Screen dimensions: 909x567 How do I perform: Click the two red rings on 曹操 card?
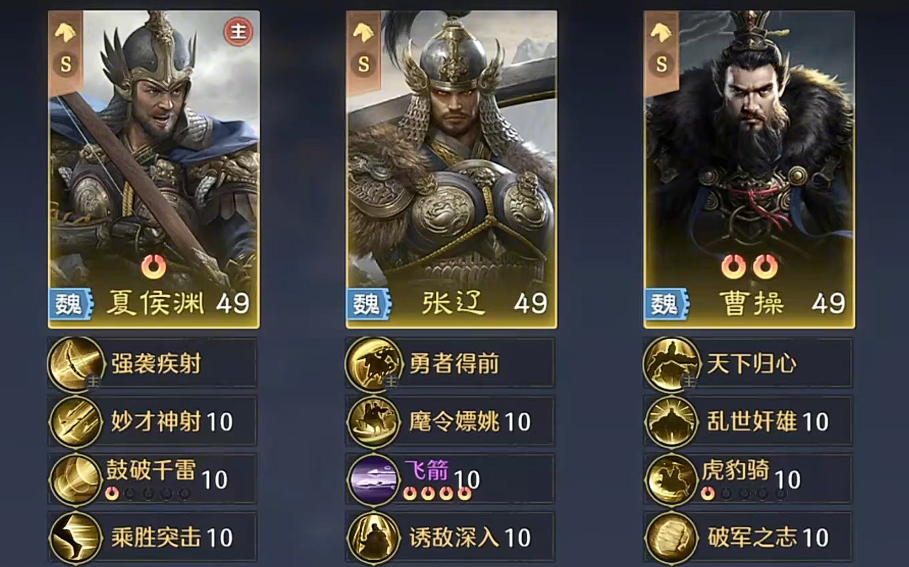point(749,266)
